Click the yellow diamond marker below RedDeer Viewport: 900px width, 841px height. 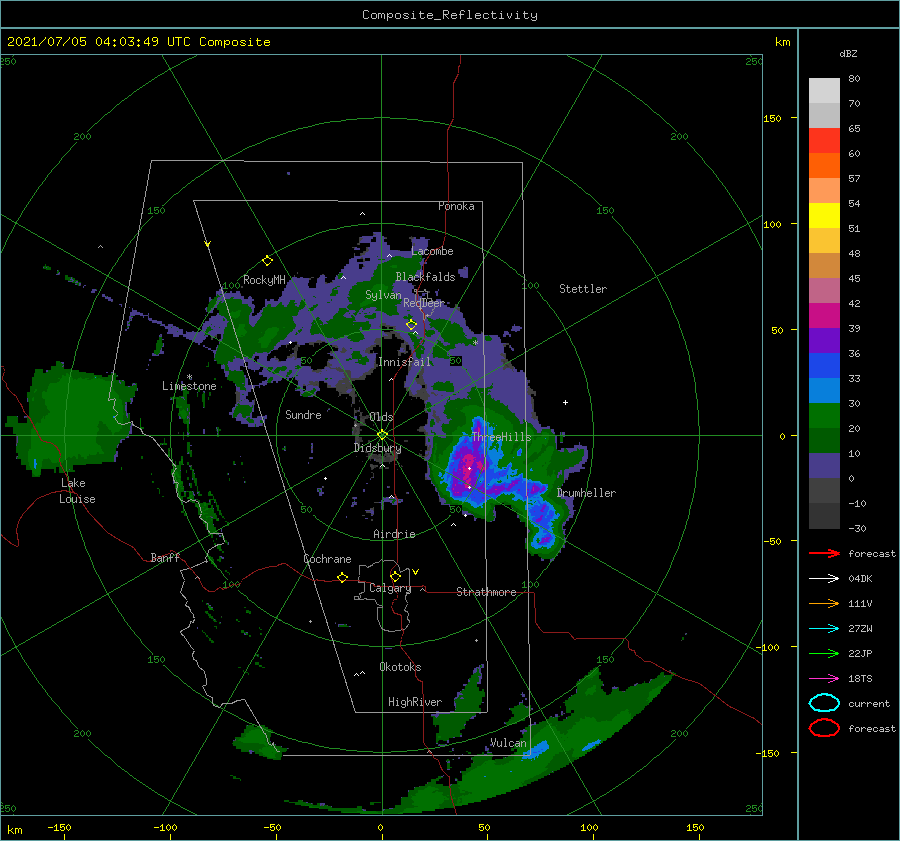[411, 325]
